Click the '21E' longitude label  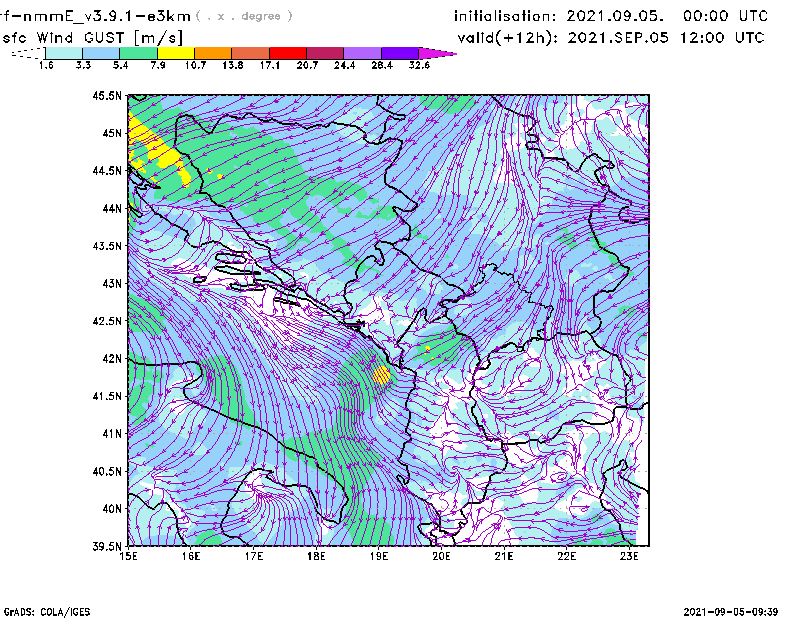coord(504,556)
